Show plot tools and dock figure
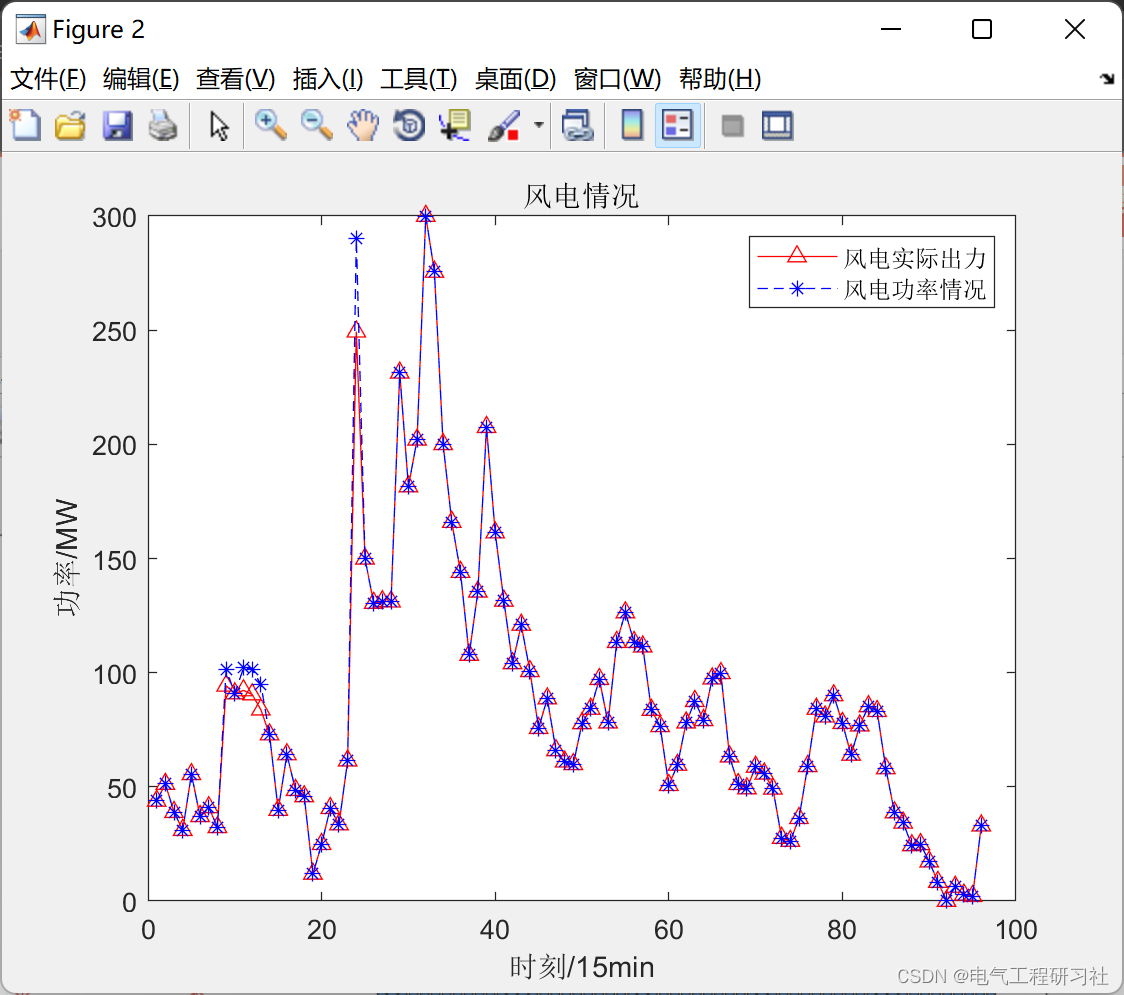Image resolution: width=1124 pixels, height=995 pixels. coord(777,125)
